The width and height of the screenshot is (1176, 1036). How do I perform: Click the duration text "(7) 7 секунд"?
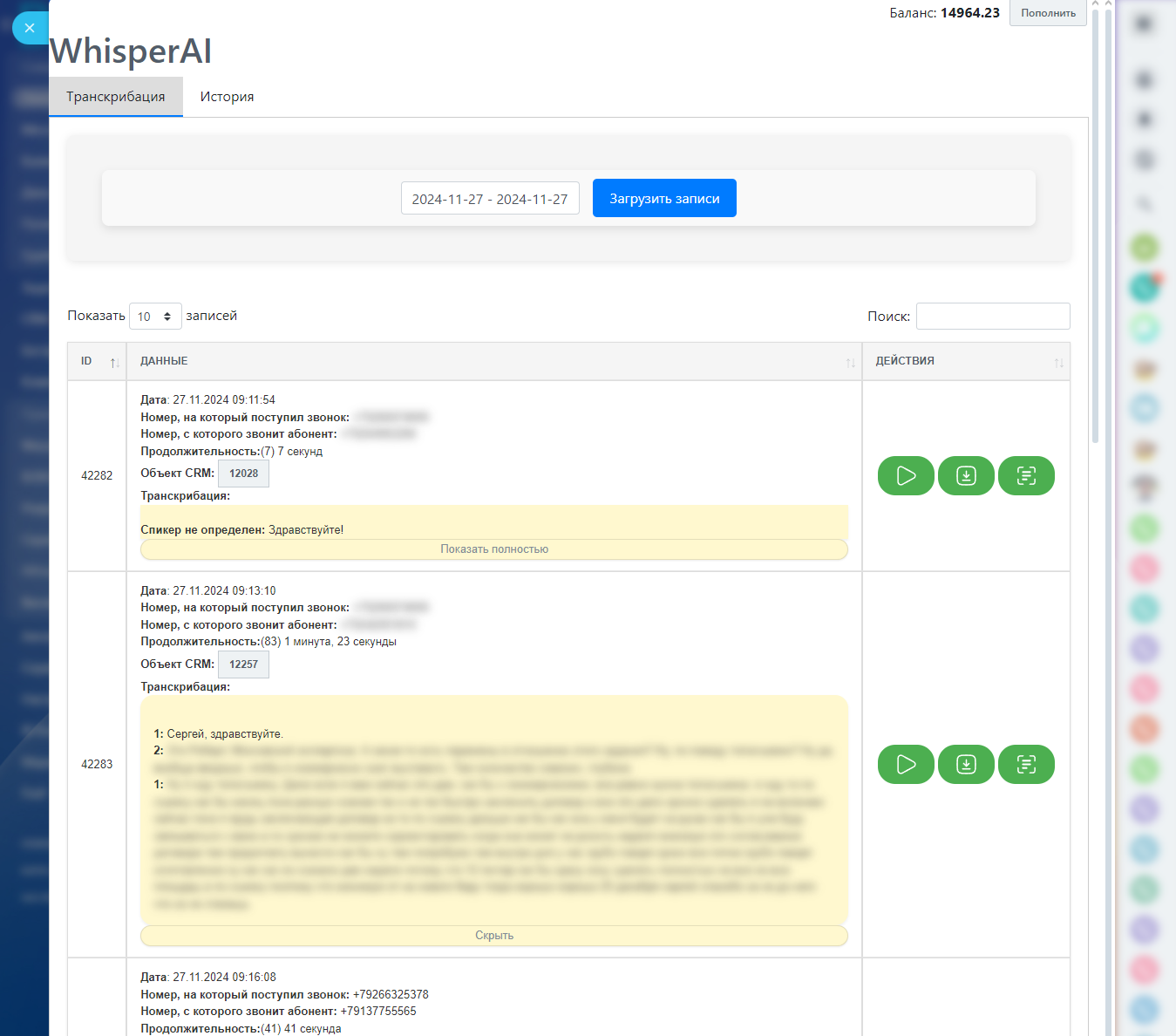292,452
